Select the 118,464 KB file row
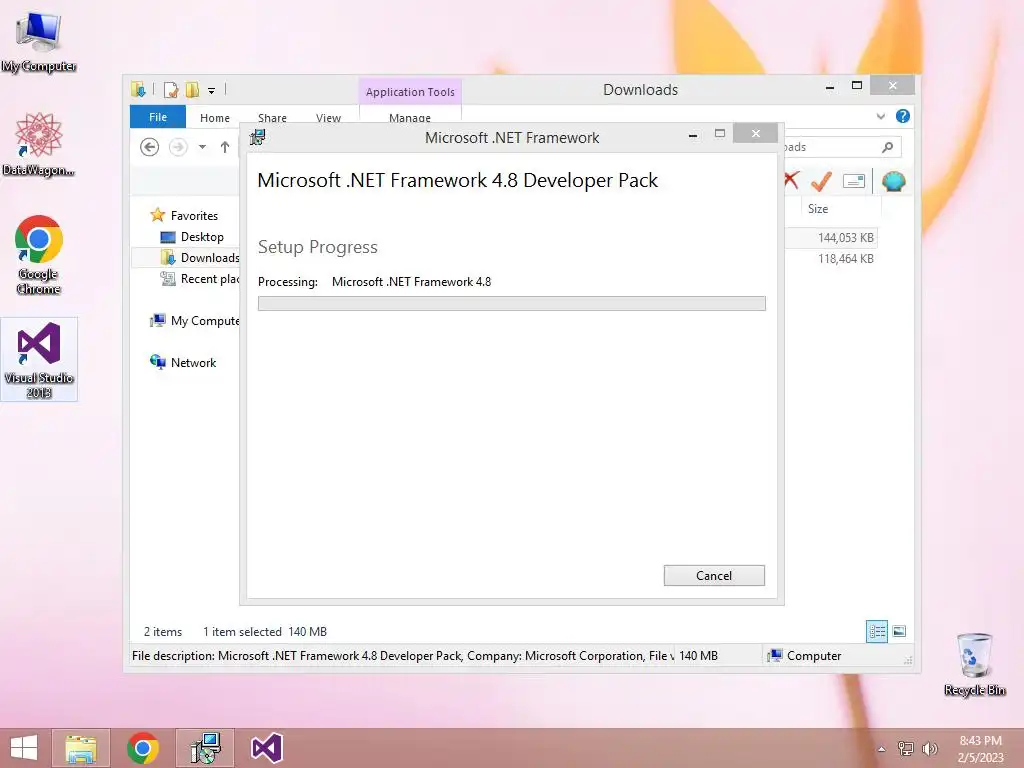Screen dimensions: 1024x768 (831, 259)
